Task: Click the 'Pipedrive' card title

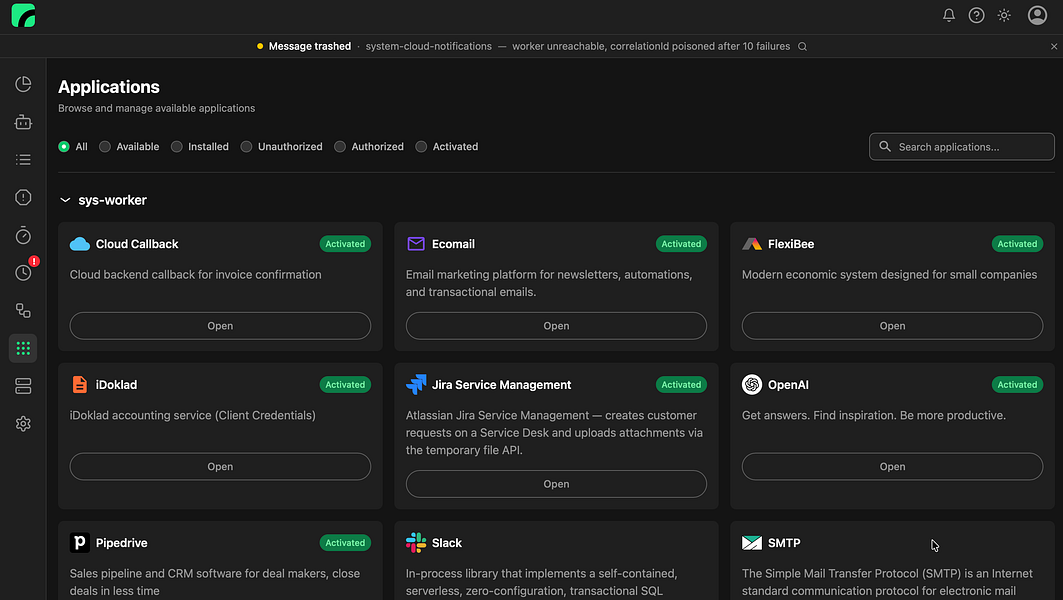Action: click(121, 542)
